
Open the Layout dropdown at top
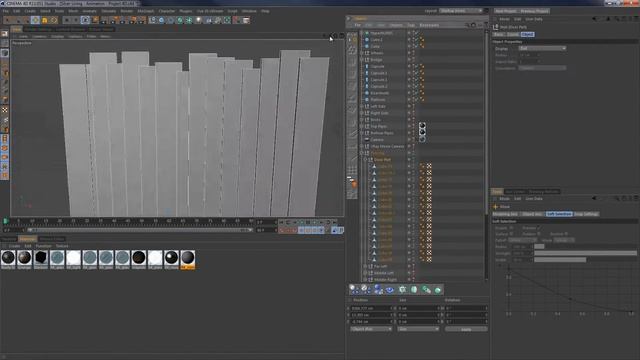pyautogui.click(x=461, y=11)
